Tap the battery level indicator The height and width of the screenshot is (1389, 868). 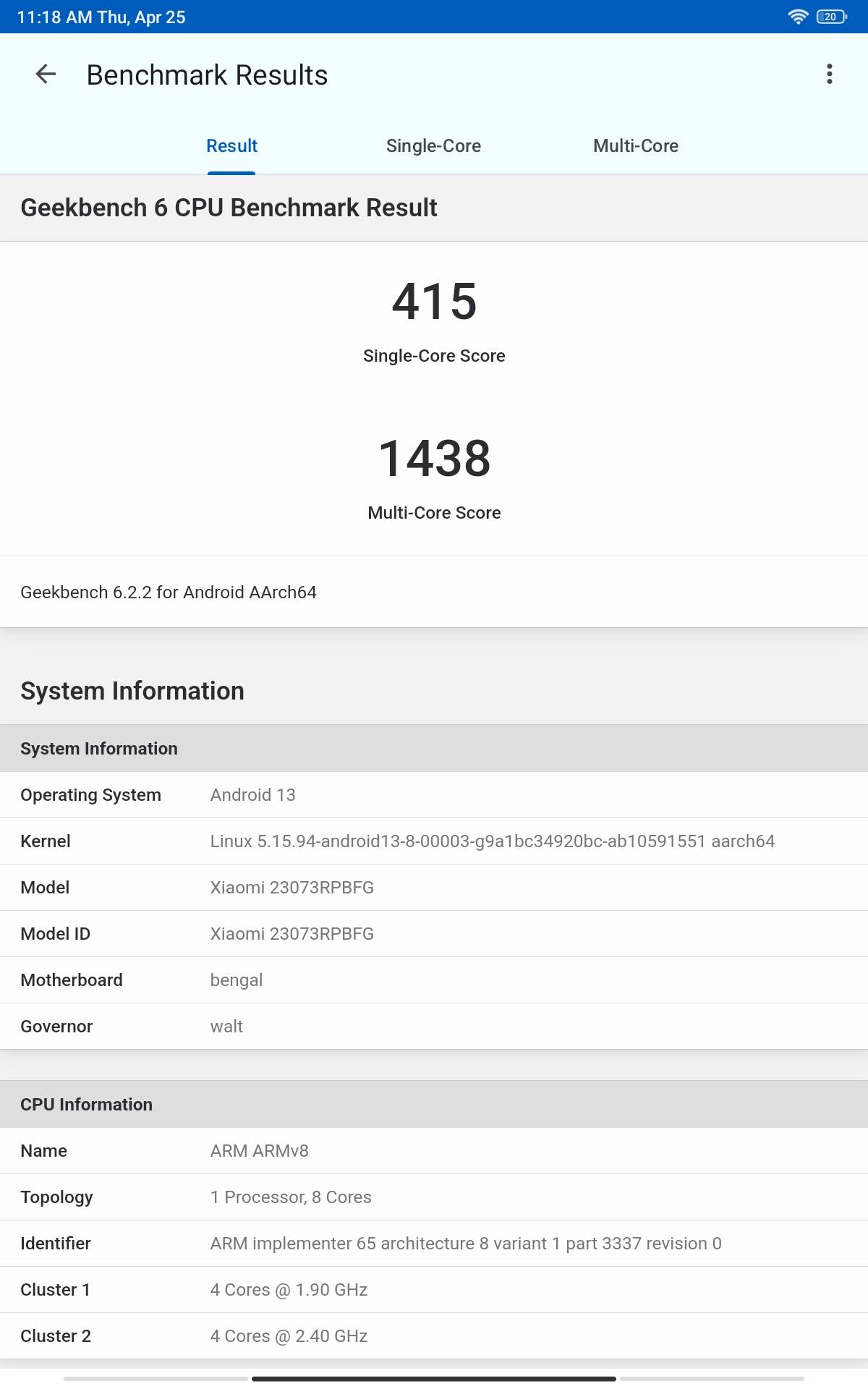[x=830, y=17]
